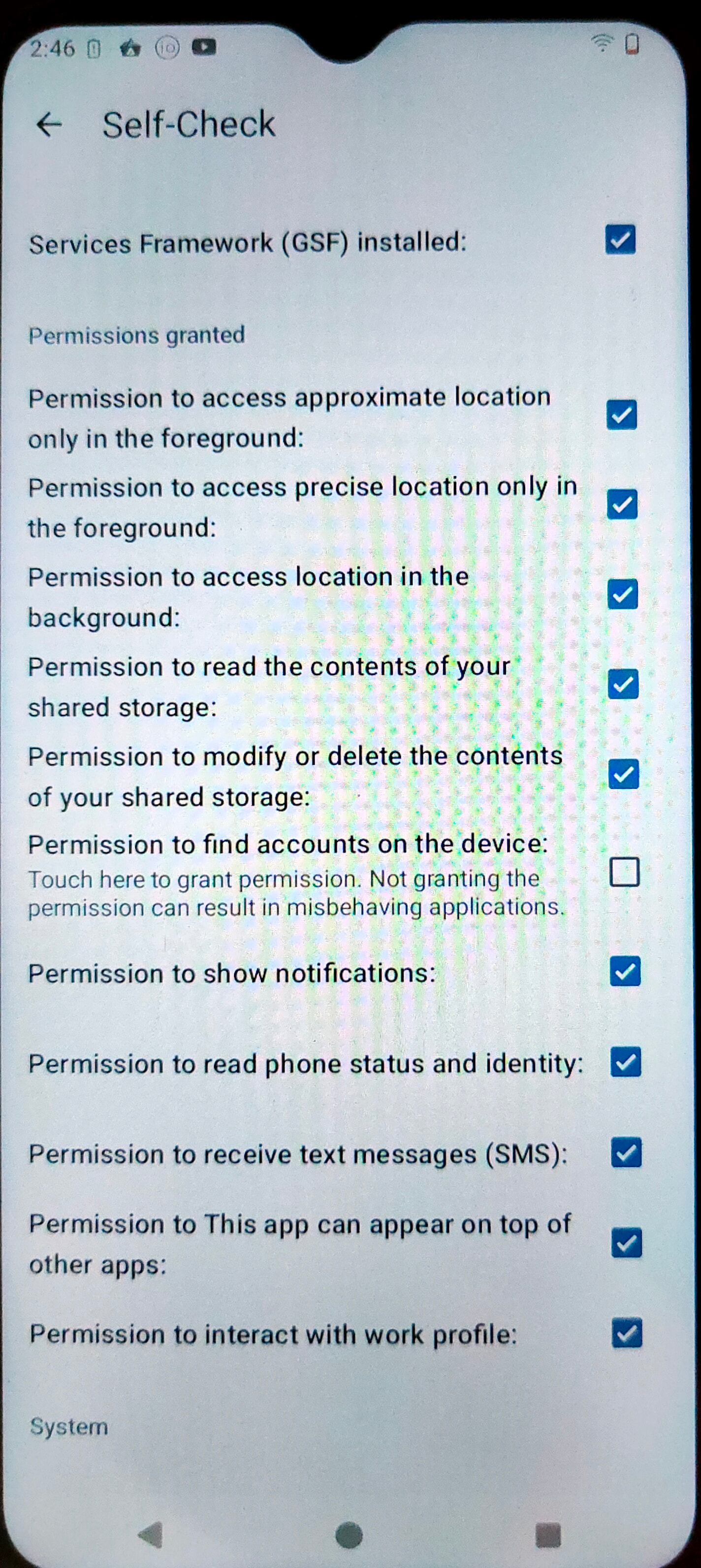Tap the circular notification icon in the status bar
The width and height of the screenshot is (701, 1568).
[x=167, y=47]
